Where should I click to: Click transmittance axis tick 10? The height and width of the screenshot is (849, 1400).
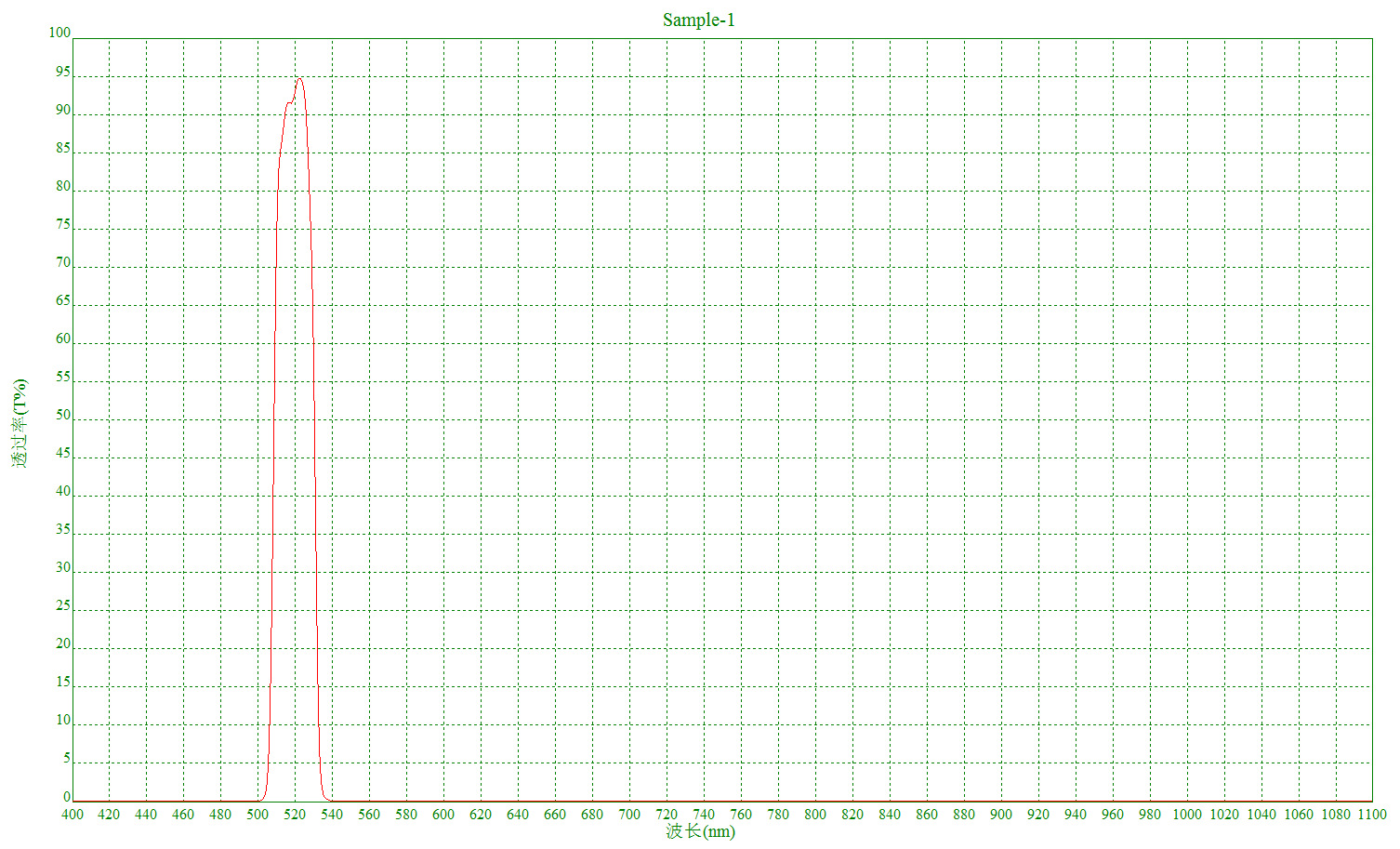(63, 721)
